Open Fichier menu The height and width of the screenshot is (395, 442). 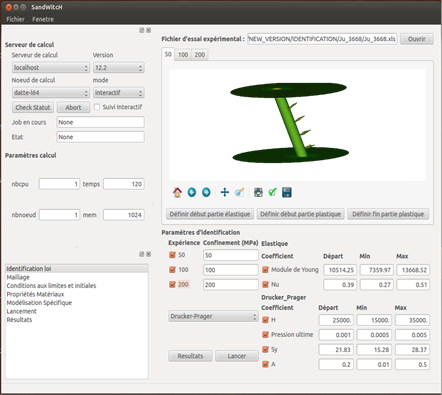click(x=15, y=19)
